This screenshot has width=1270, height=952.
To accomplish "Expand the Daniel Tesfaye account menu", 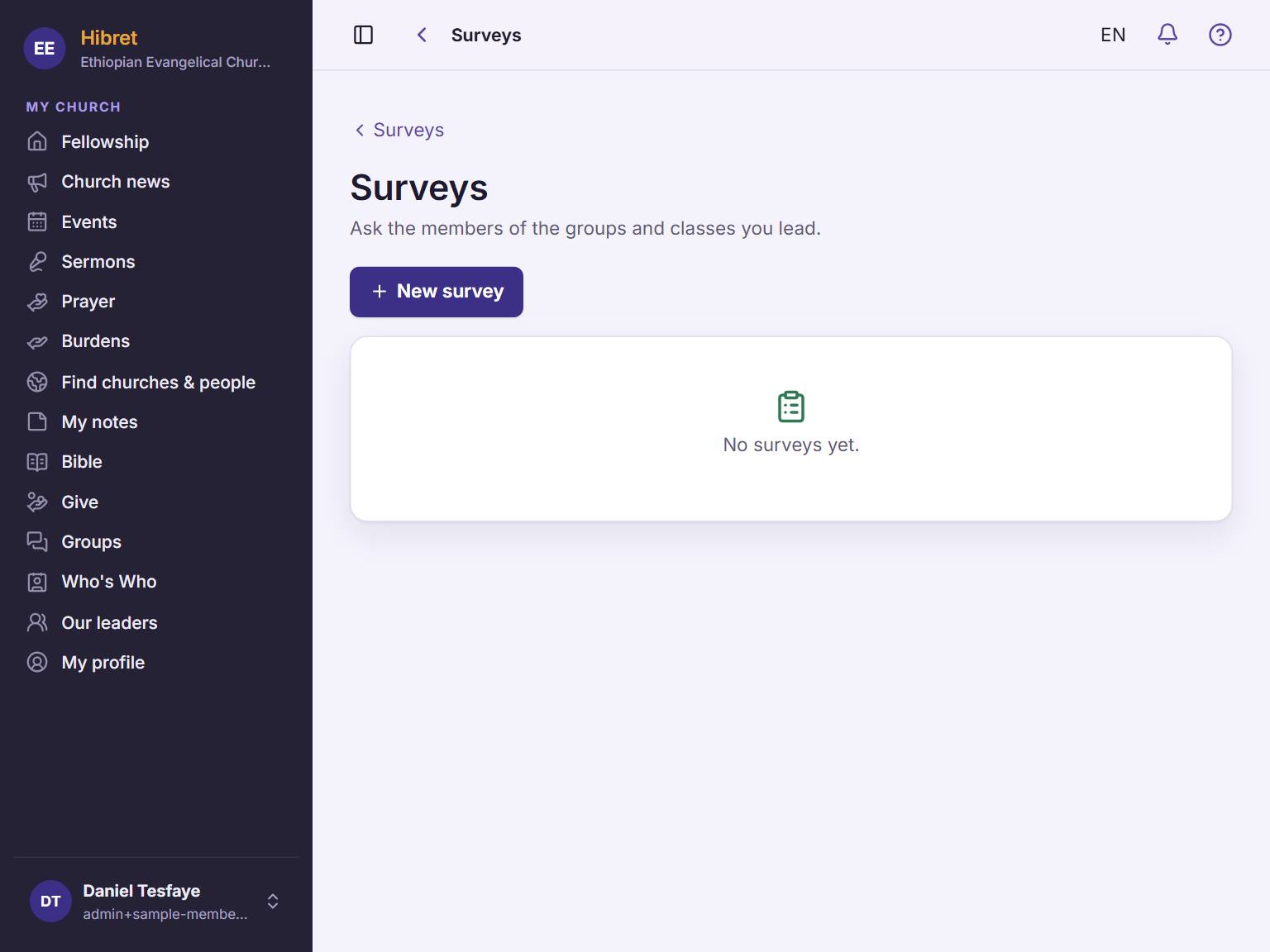I will tap(156, 901).
